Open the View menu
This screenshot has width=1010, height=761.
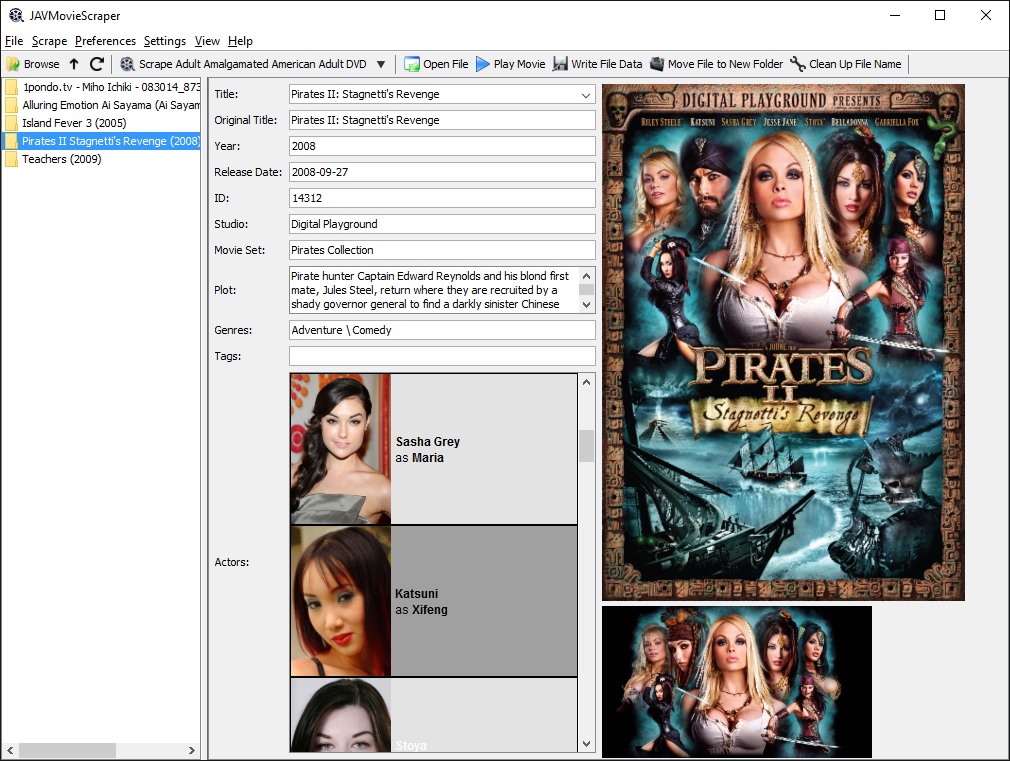point(207,41)
